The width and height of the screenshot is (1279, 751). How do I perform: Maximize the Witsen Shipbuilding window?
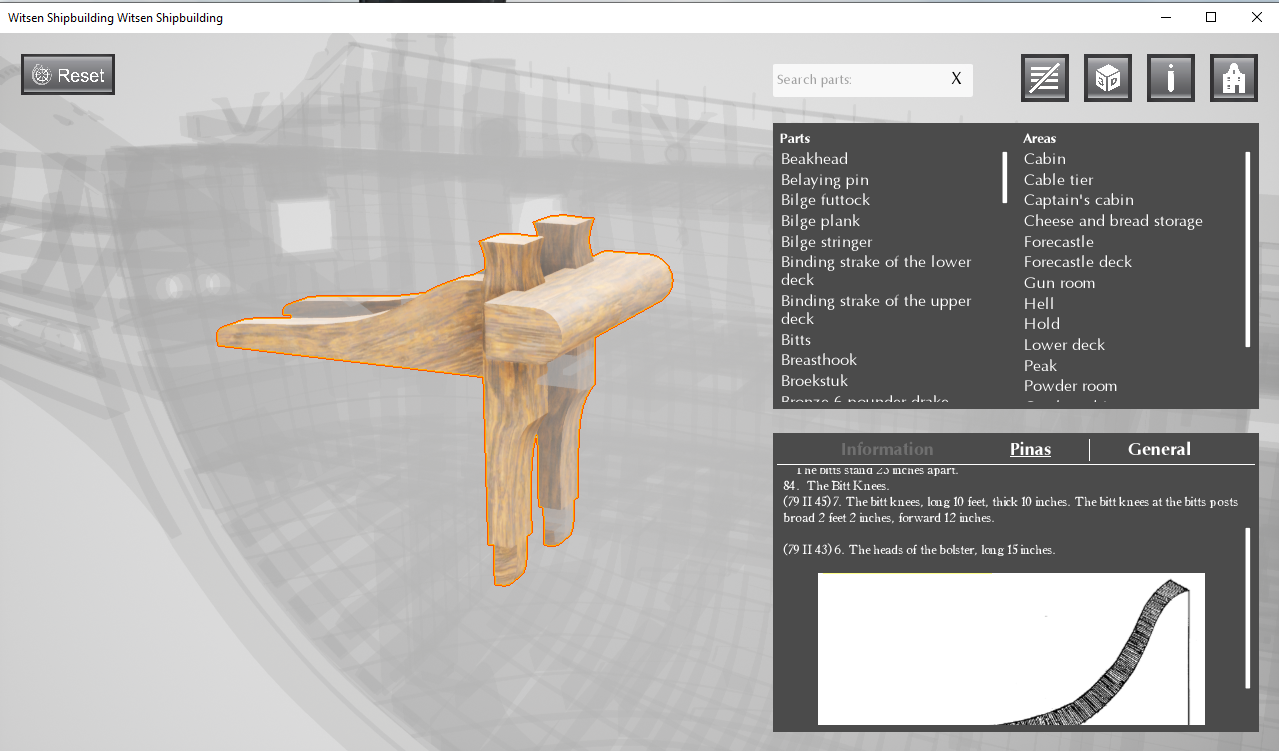coord(1211,17)
